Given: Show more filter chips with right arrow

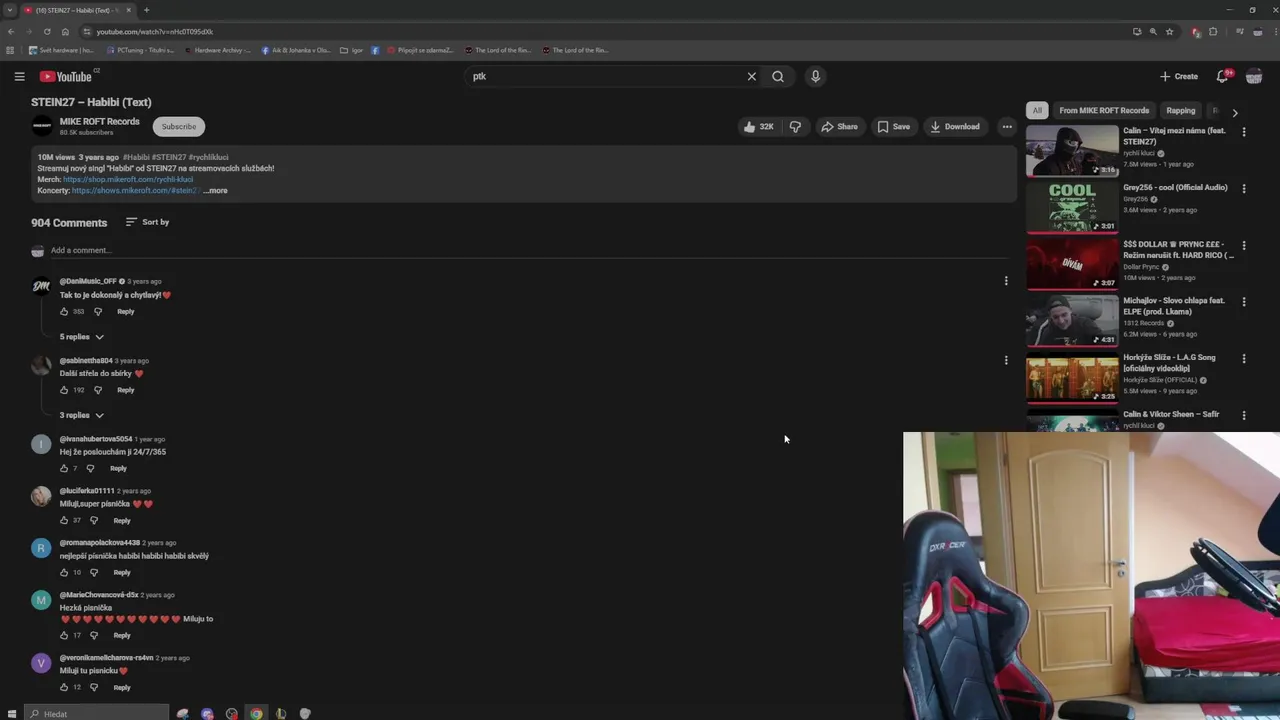Looking at the screenshot, I should point(1235,112).
